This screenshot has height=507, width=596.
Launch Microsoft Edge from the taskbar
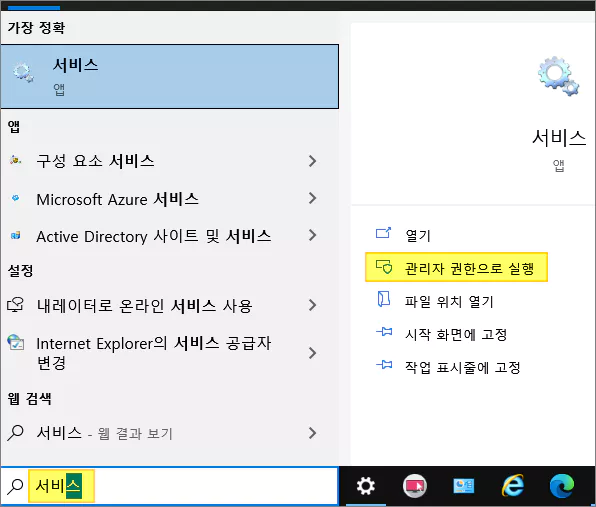click(562, 486)
